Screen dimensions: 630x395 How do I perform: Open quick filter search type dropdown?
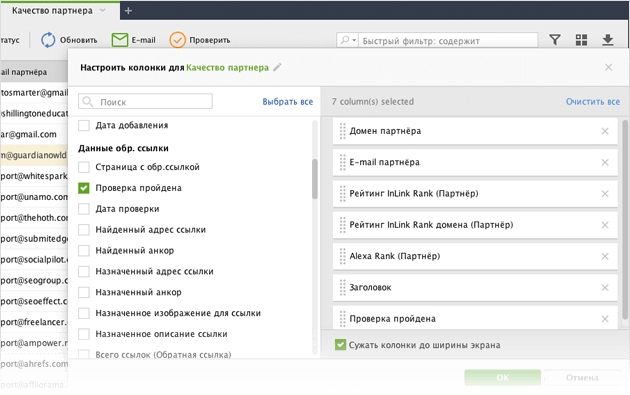click(349, 40)
